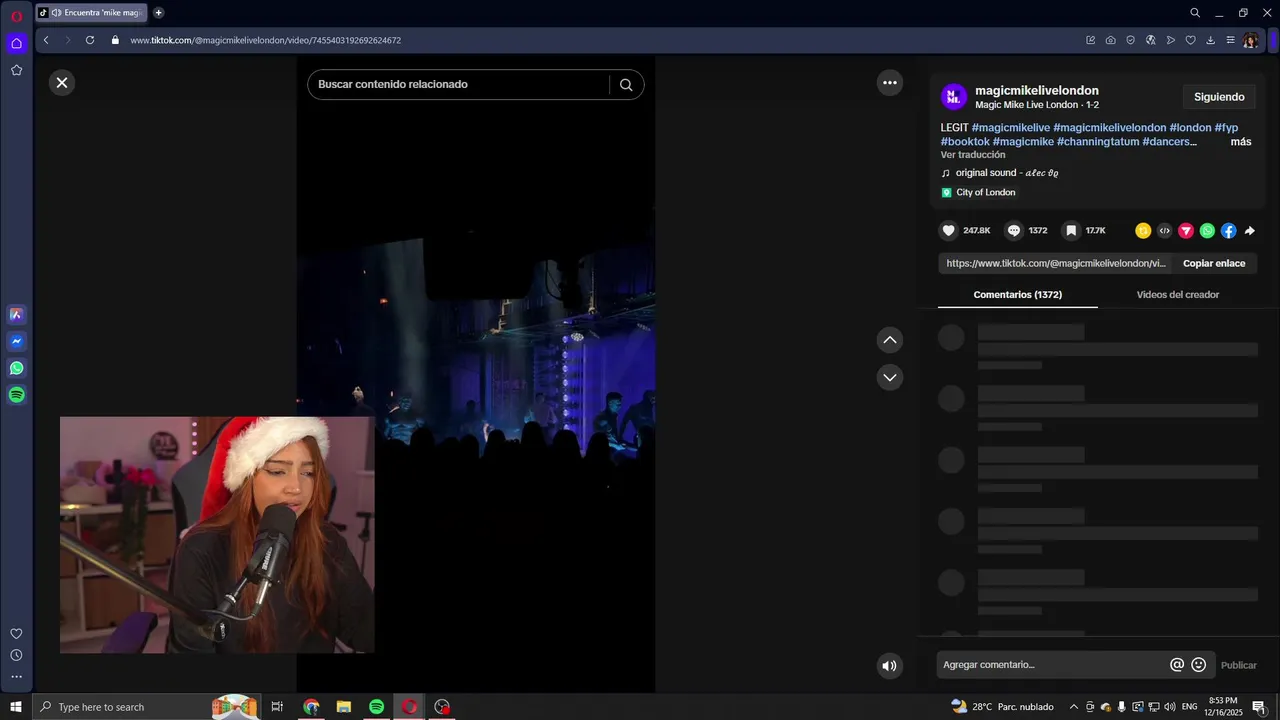The width and height of the screenshot is (1280, 720).
Task: Show hidden system tray icons chevron
Action: [x=1074, y=707]
